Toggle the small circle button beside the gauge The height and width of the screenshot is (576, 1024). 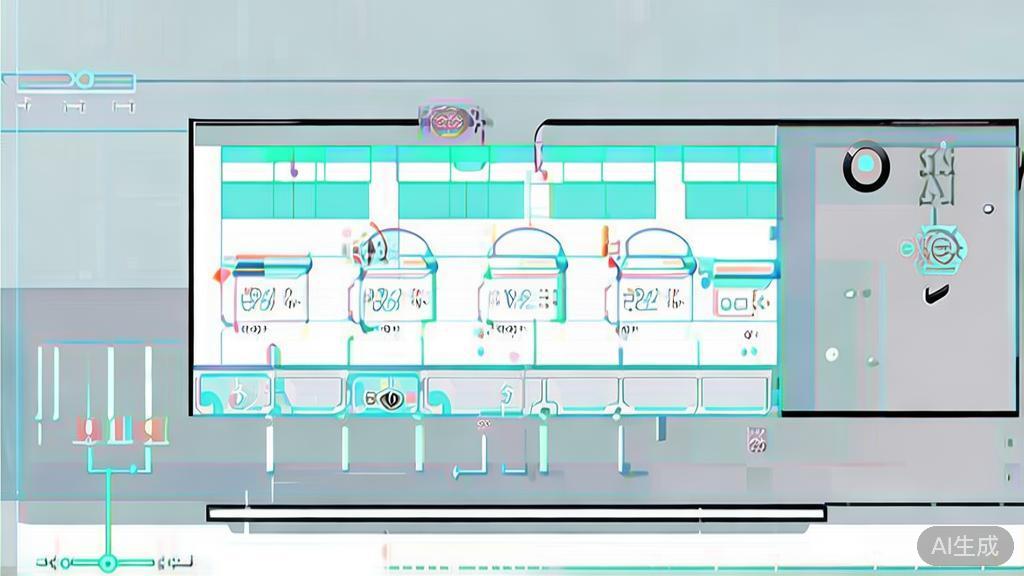(x=906, y=249)
